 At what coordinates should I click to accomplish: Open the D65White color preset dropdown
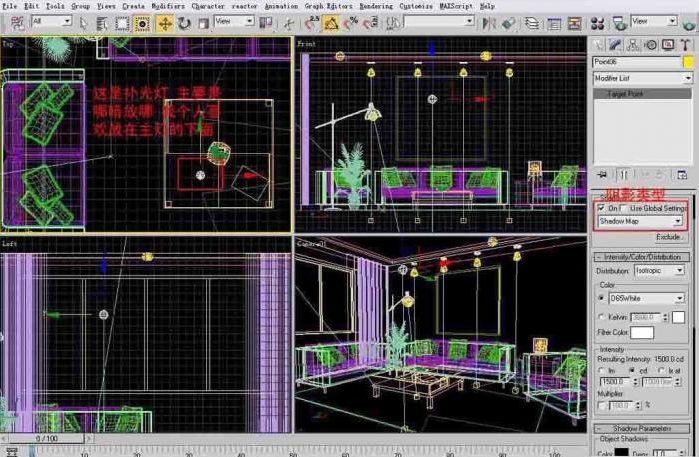click(x=646, y=298)
